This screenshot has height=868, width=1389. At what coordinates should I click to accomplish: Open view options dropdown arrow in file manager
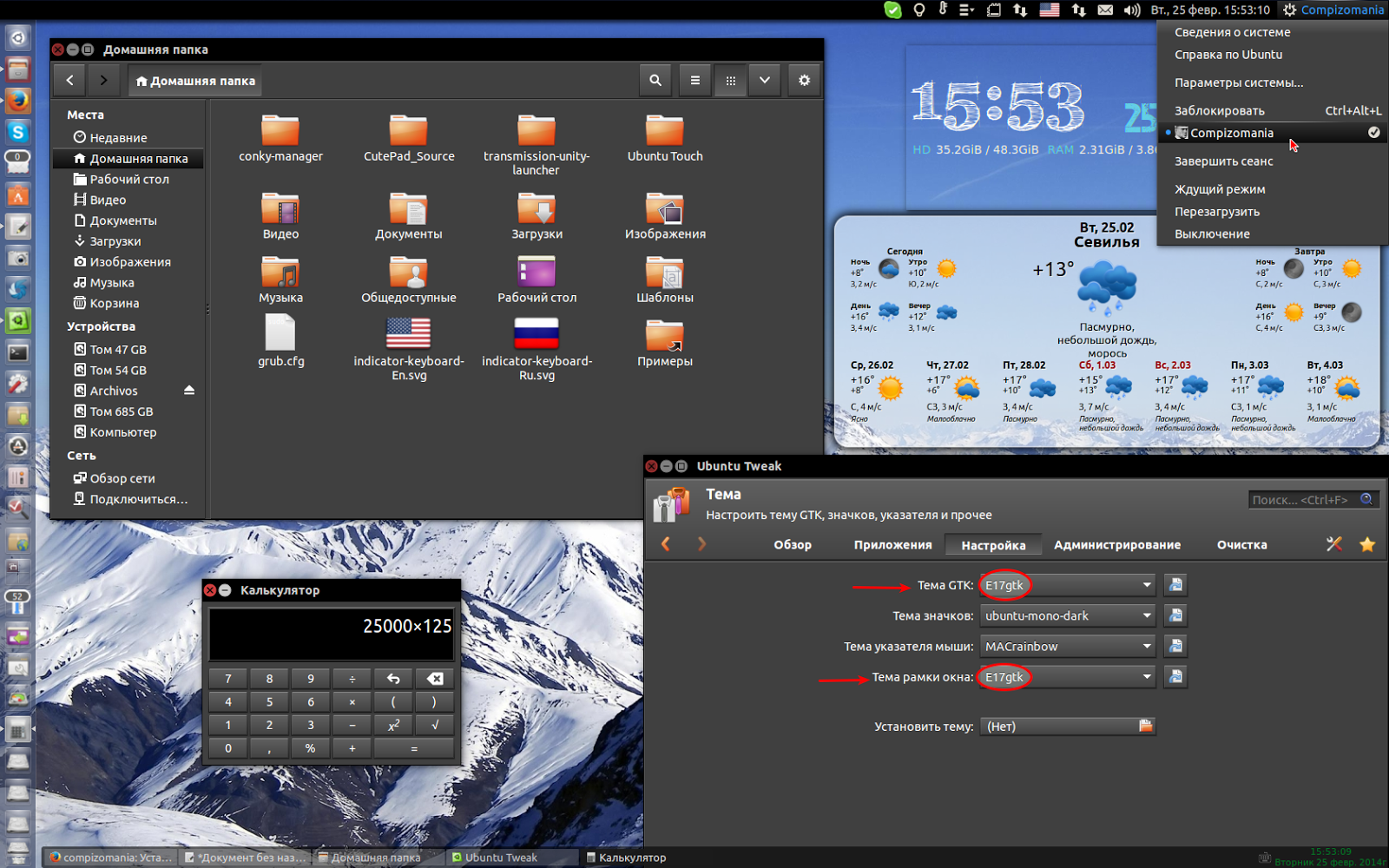tap(764, 80)
